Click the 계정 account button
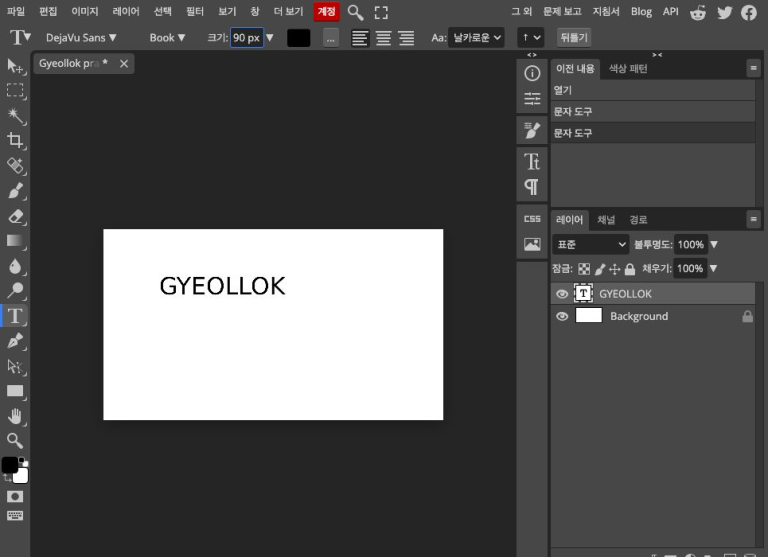This screenshot has width=768, height=557. [x=326, y=11]
